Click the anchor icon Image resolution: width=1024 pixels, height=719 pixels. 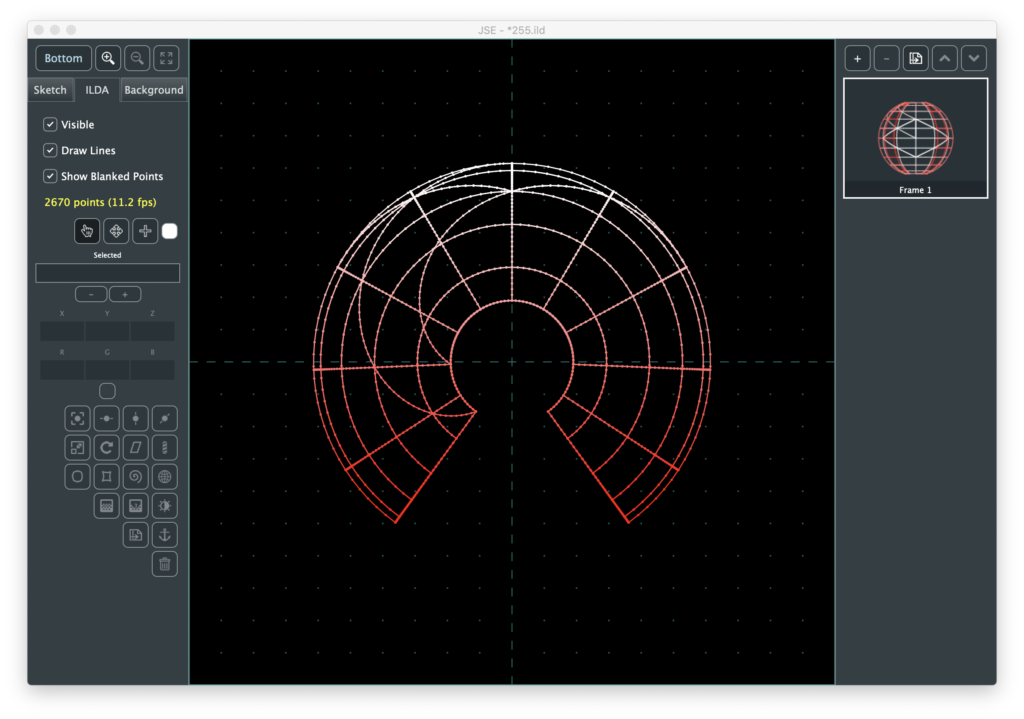[165, 534]
